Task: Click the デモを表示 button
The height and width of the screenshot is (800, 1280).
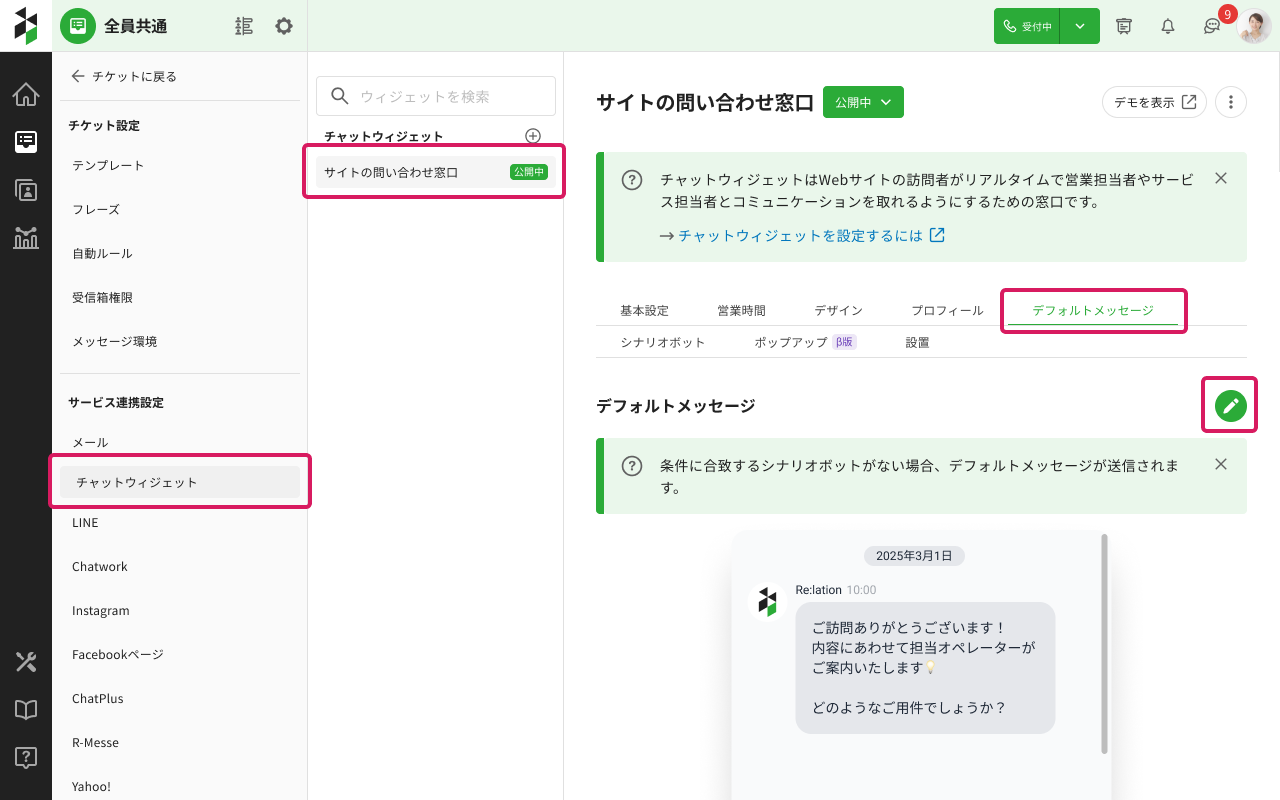Action: tap(1154, 102)
